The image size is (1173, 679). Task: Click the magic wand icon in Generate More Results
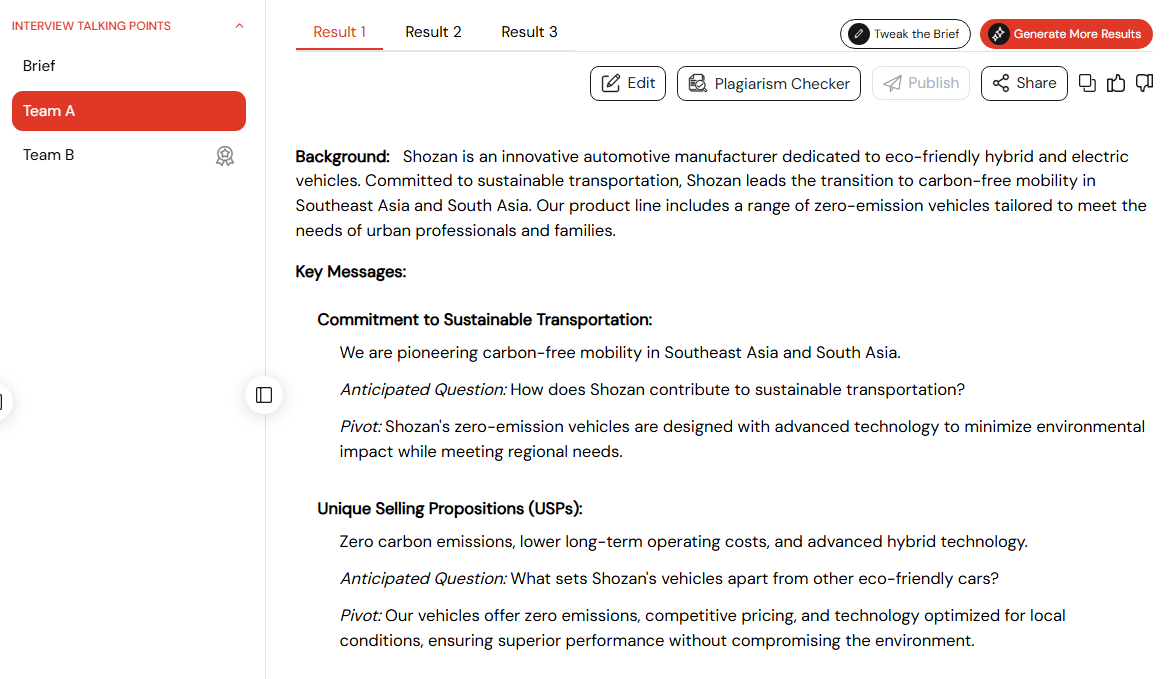pyautogui.click(x=999, y=34)
